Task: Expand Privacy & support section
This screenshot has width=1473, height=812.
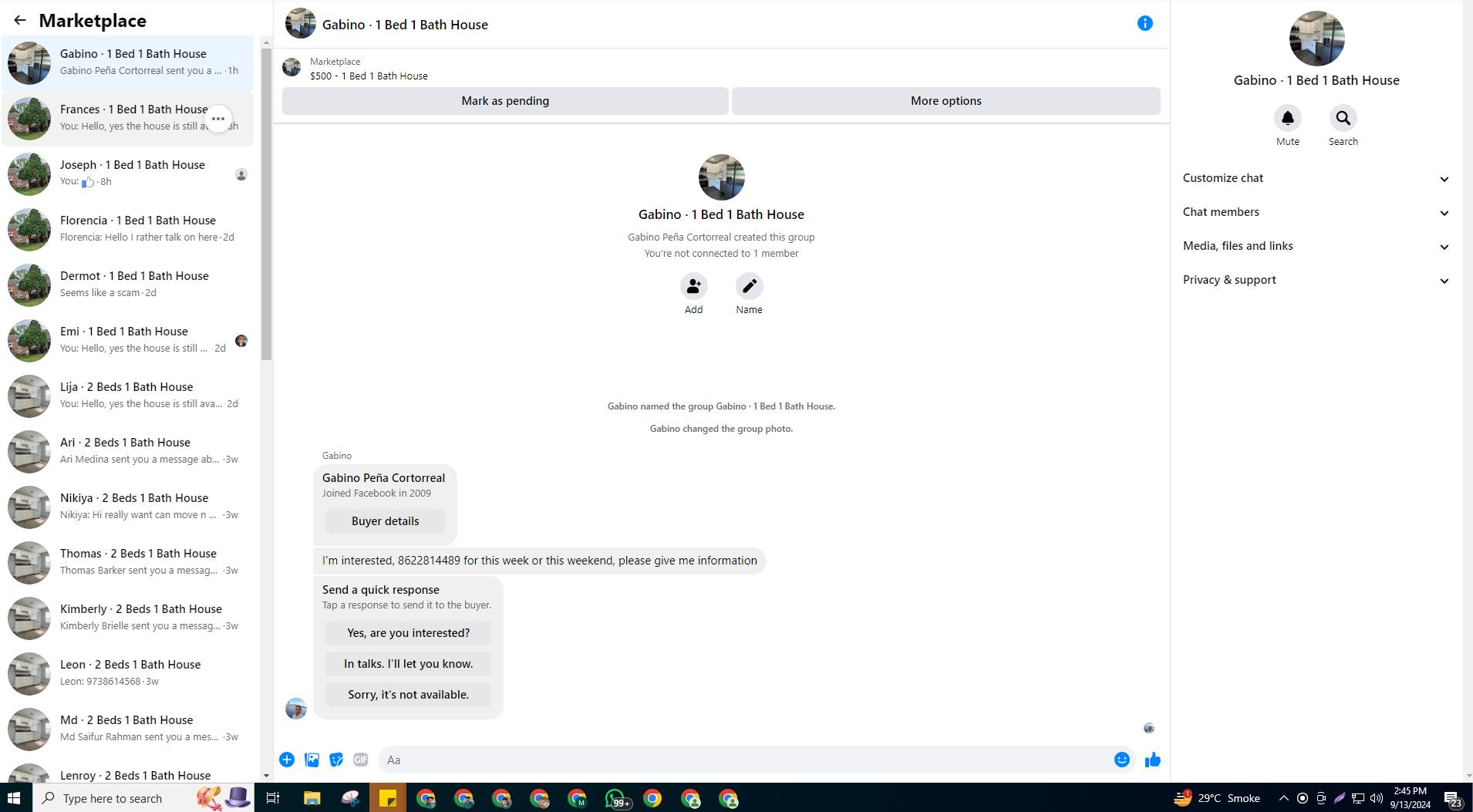Action: (1317, 281)
